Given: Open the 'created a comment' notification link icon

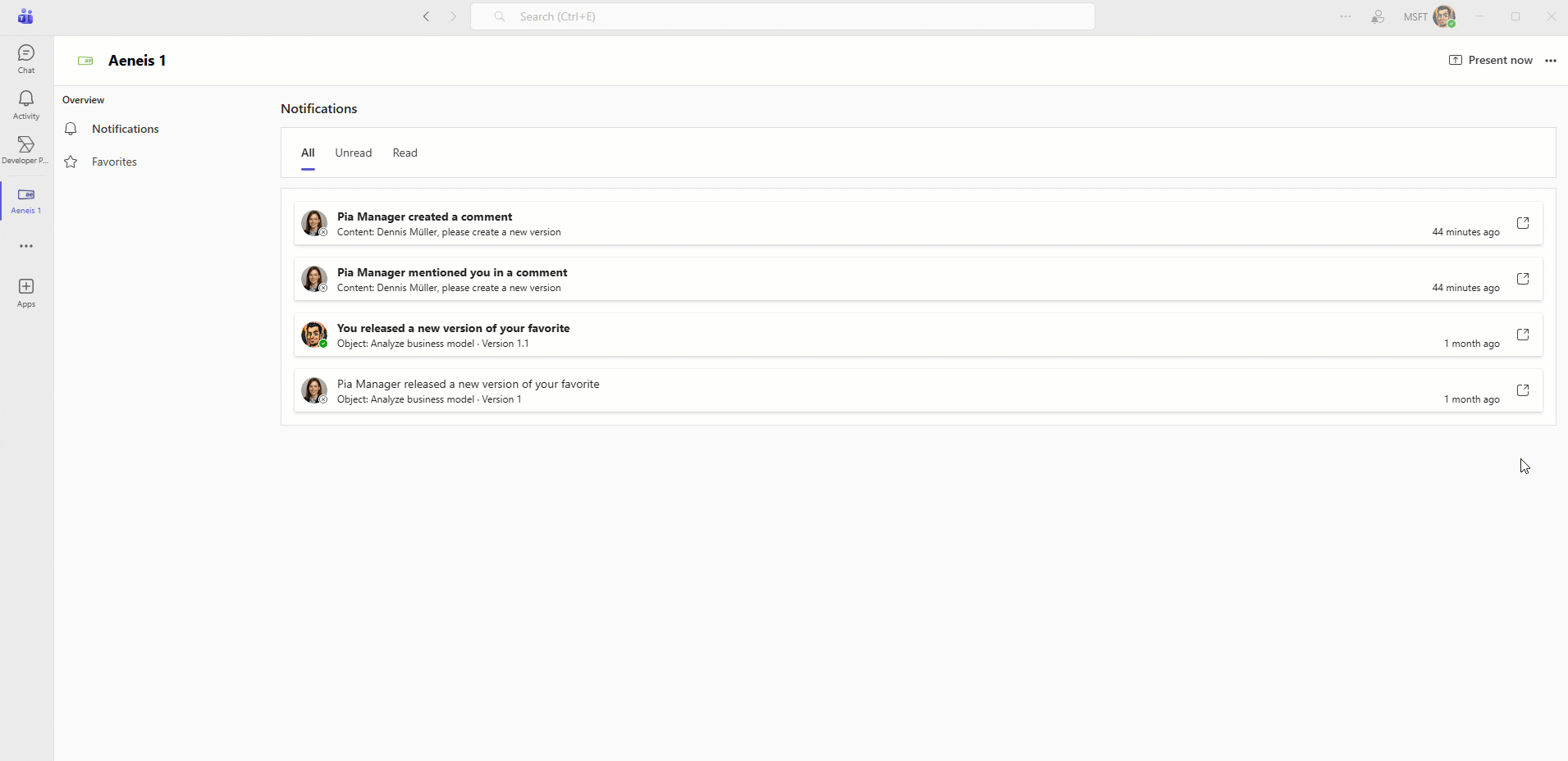Looking at the screenshot, I should coord(1523,223).
